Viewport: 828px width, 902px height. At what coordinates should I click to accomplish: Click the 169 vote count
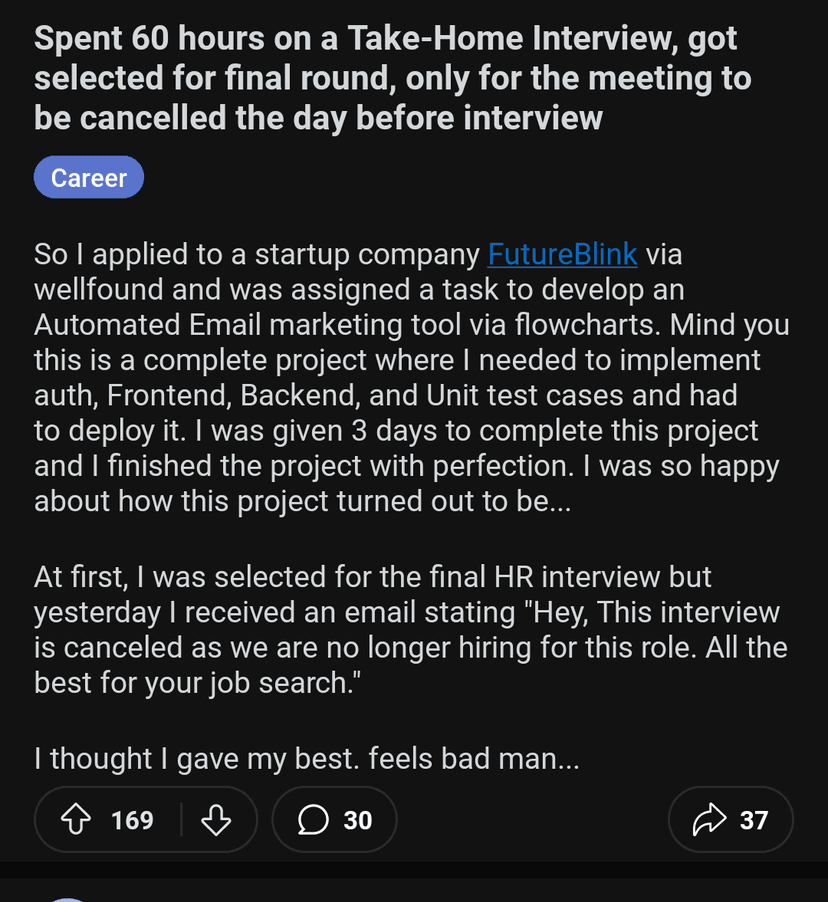[132, 820]
